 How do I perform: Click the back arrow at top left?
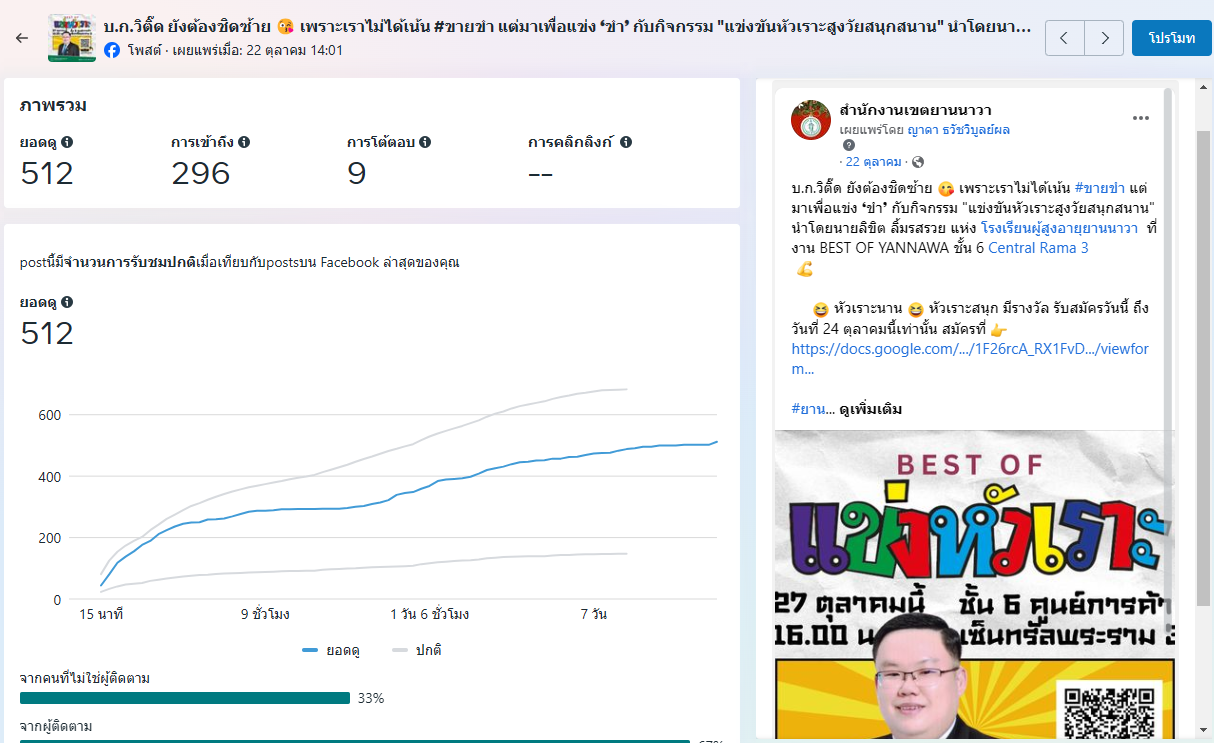[22, 38]
